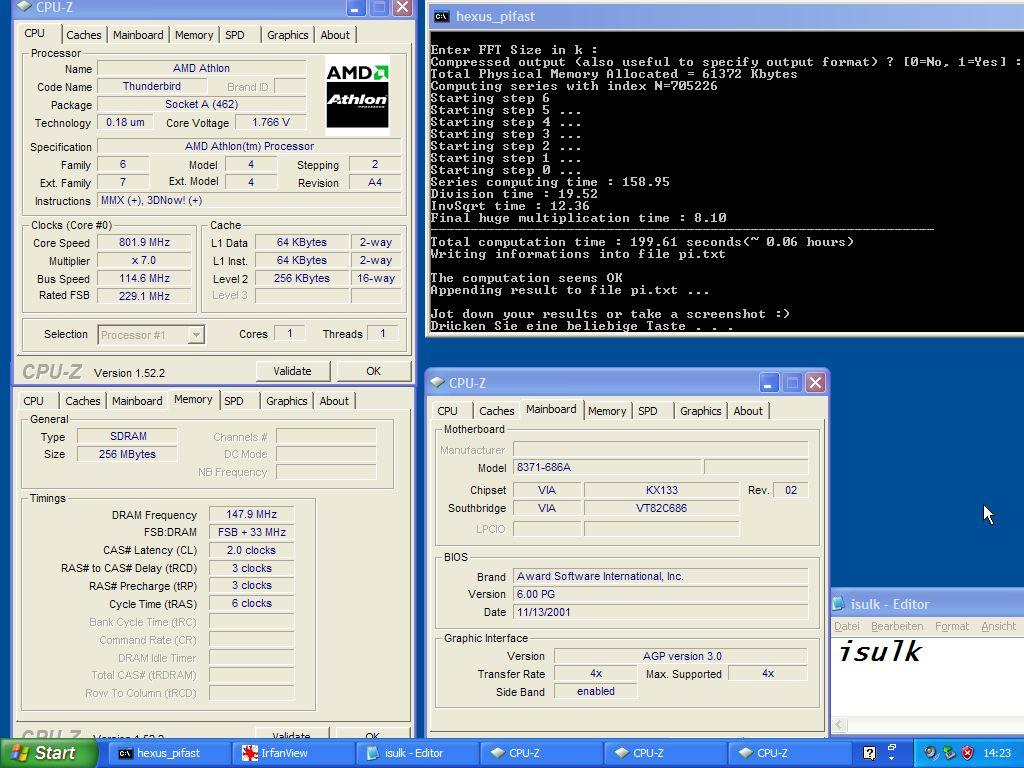Open Memory tab in mainboard CPU-Z window

click(x=607, y=411)
